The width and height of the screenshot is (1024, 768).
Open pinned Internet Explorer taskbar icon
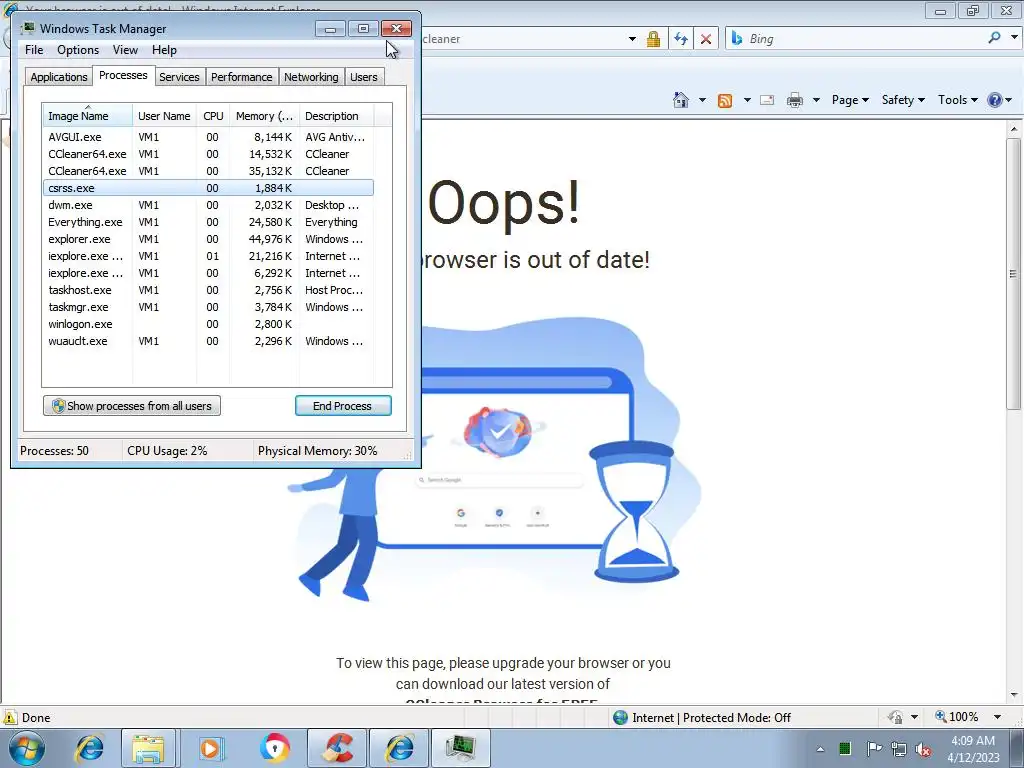click(89, 748)
